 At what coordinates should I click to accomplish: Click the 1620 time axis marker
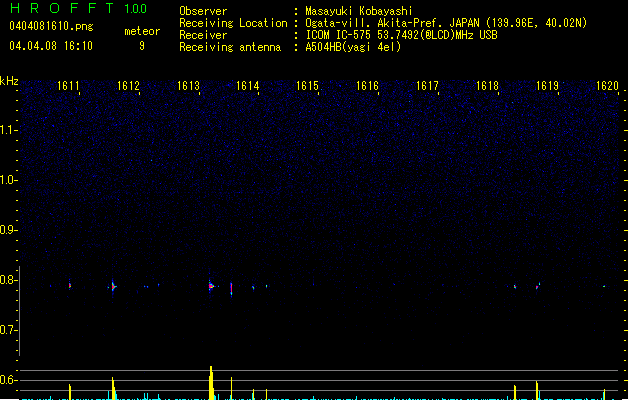[x=607, y=86]
